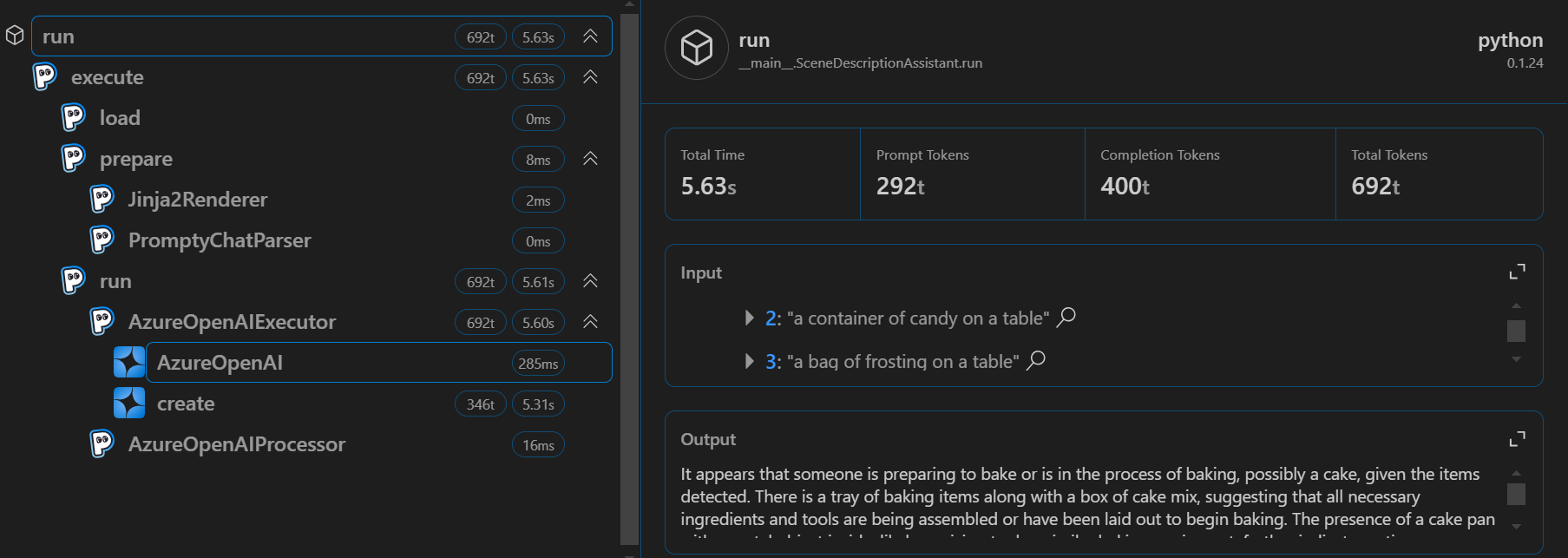Inspect input item 3 with magnifier icon
This screenshot has width=1568, height=558.
(x=1036, y=360)
